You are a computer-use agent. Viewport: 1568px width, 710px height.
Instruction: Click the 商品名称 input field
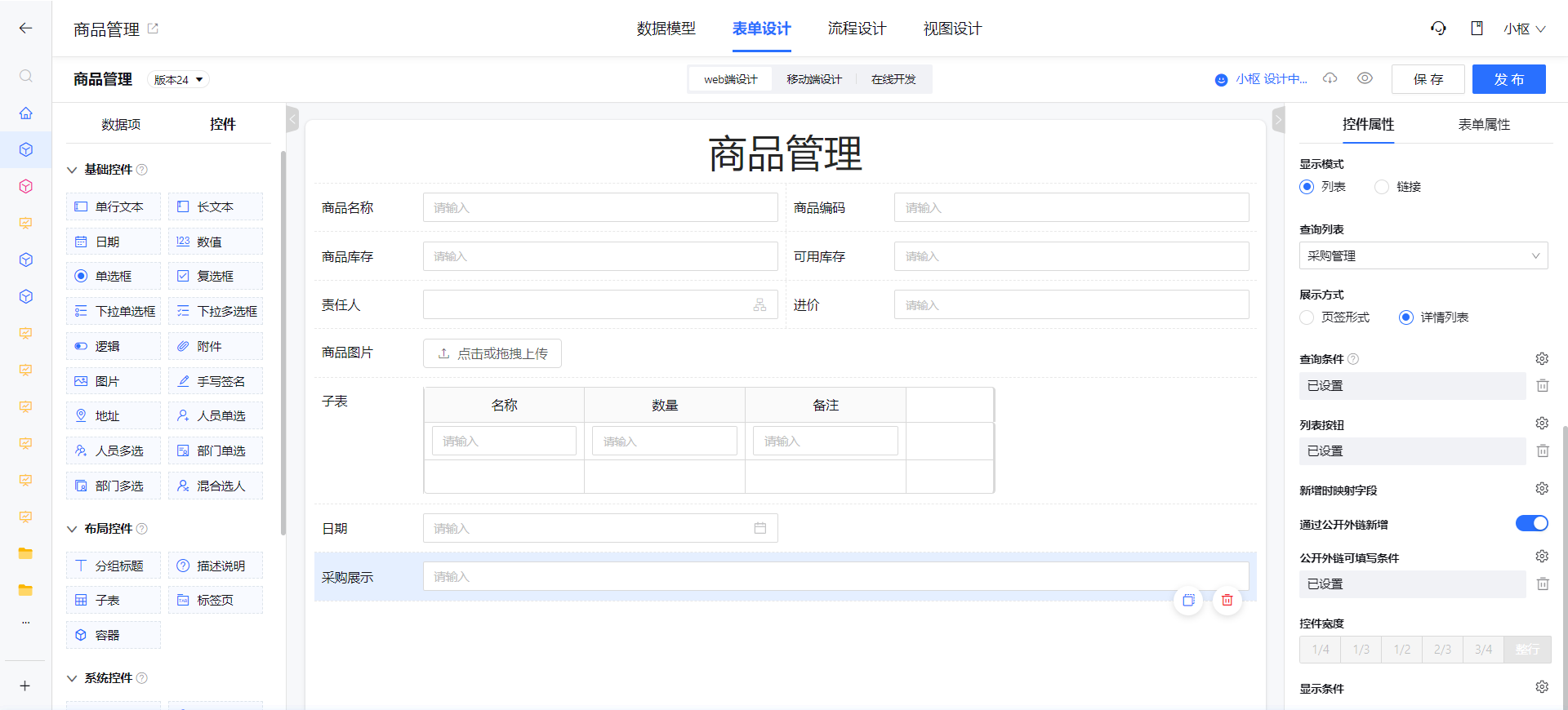pos(600,207)
